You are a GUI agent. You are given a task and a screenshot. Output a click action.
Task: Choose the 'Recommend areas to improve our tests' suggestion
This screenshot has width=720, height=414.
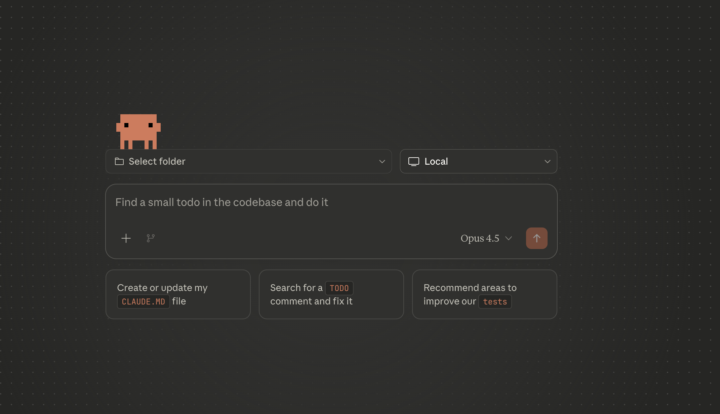pyautogui.click(x=484, y=294)
